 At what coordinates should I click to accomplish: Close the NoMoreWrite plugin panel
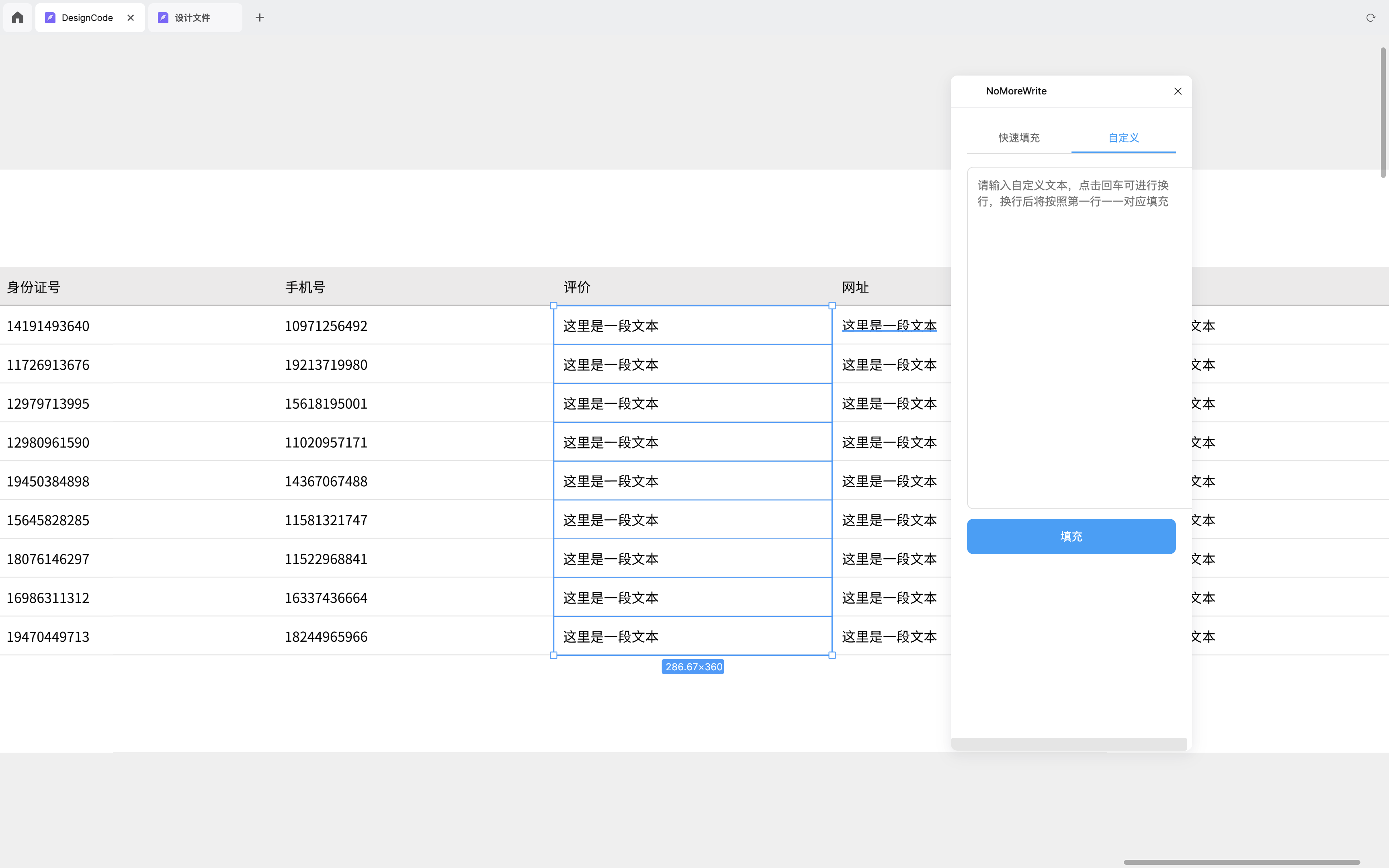[x=1178, y=91]
